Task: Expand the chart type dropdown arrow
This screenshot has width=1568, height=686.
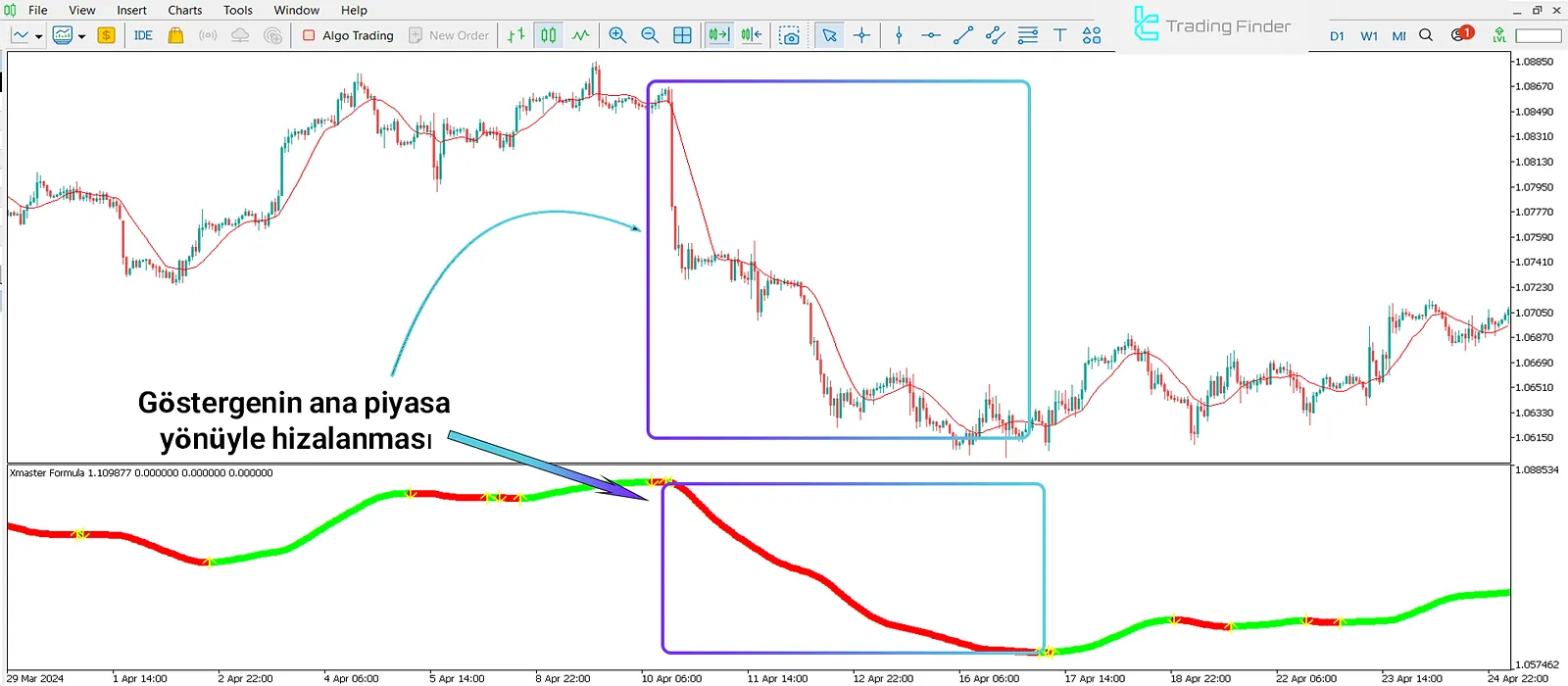Action: 38,36
